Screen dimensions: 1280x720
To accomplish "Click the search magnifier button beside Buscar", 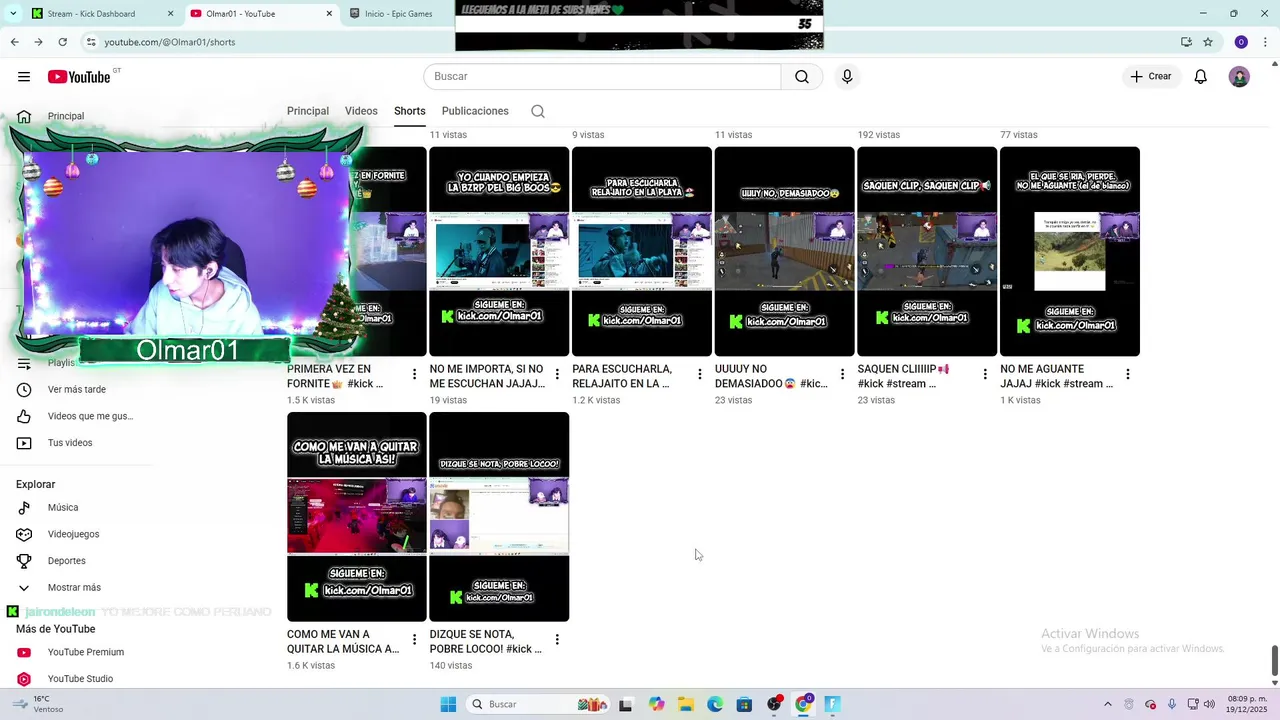I will [802, 77].
